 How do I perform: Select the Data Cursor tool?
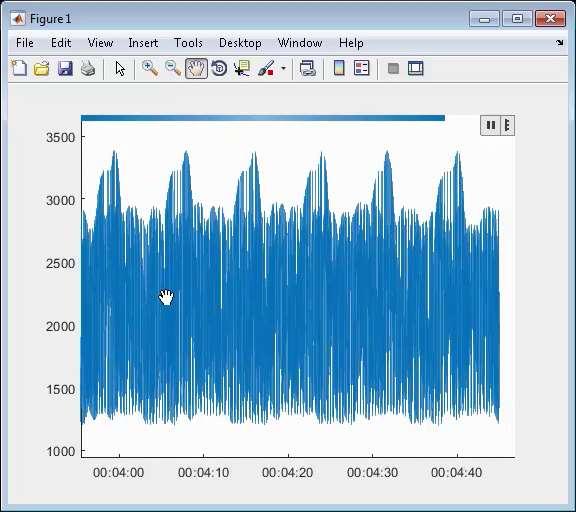coord(242,68)
